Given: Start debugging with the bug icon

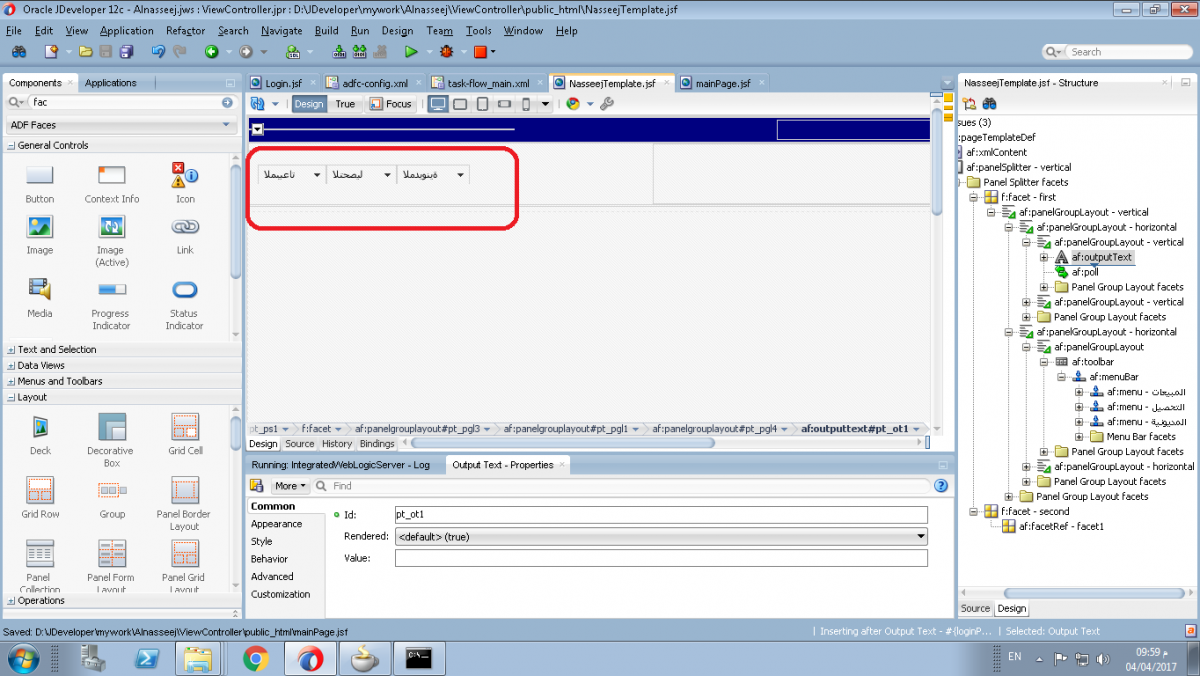Looking at the screenshot, I should pos(446,51).
